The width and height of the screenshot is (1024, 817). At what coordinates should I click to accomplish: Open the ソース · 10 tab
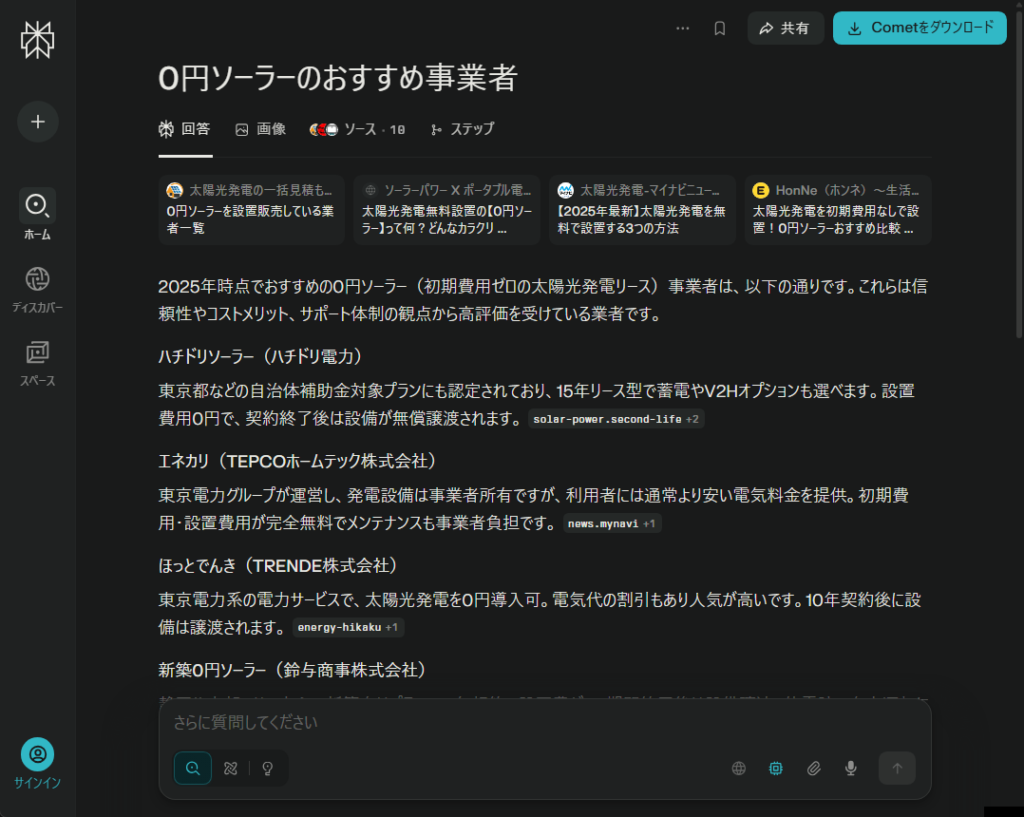pos(358,129)
